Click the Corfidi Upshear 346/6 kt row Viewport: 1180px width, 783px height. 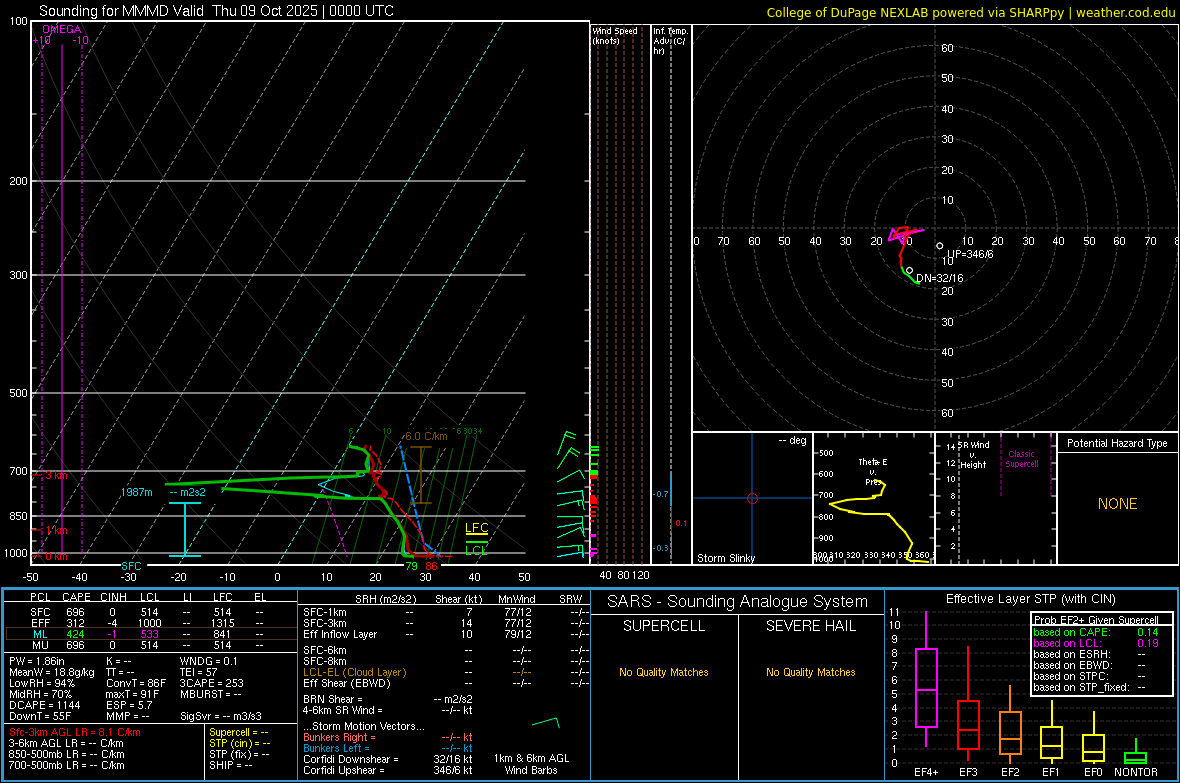(388, 769)
